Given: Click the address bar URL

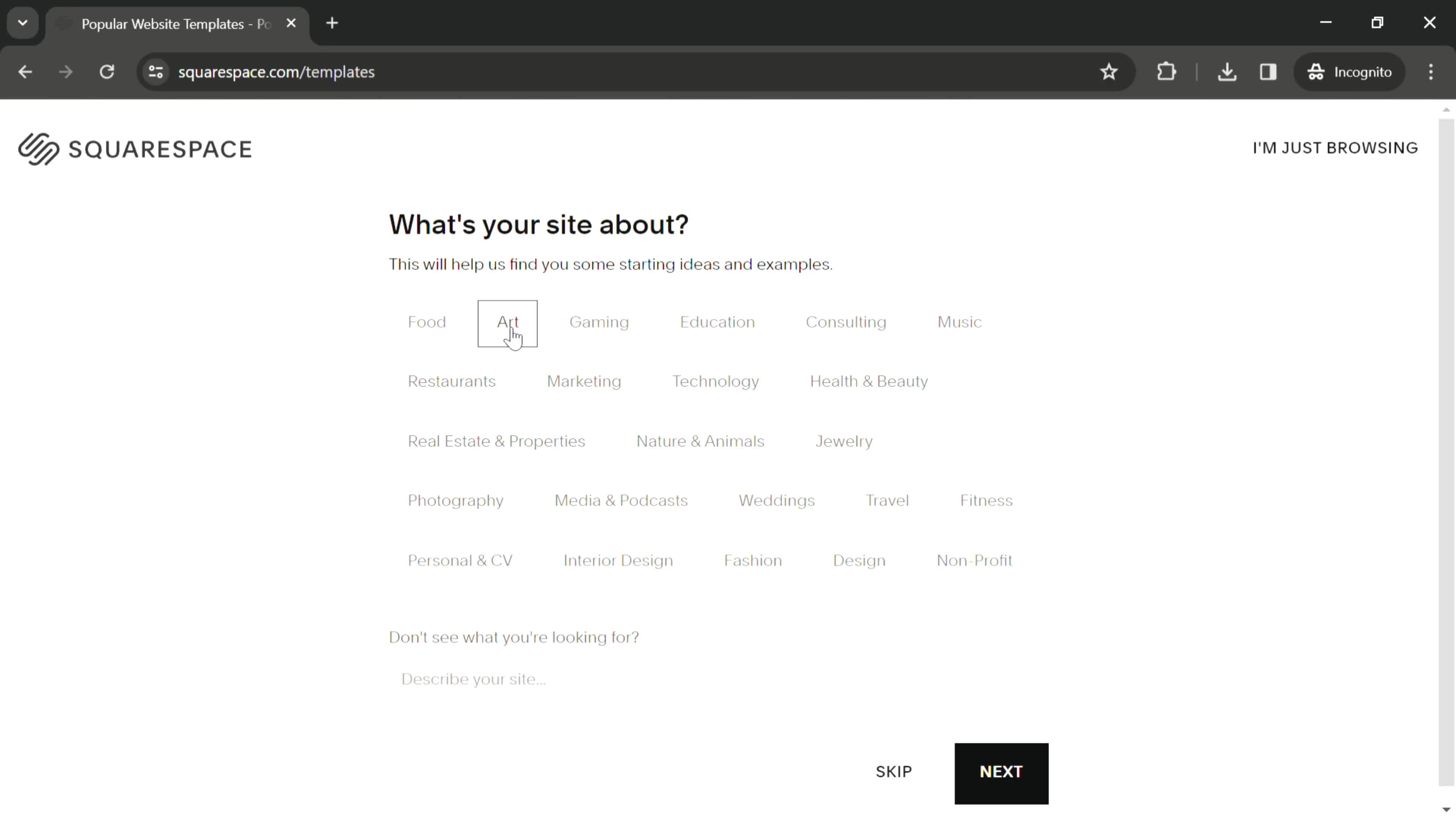Looking at the screenshot, I should [276, 72].
